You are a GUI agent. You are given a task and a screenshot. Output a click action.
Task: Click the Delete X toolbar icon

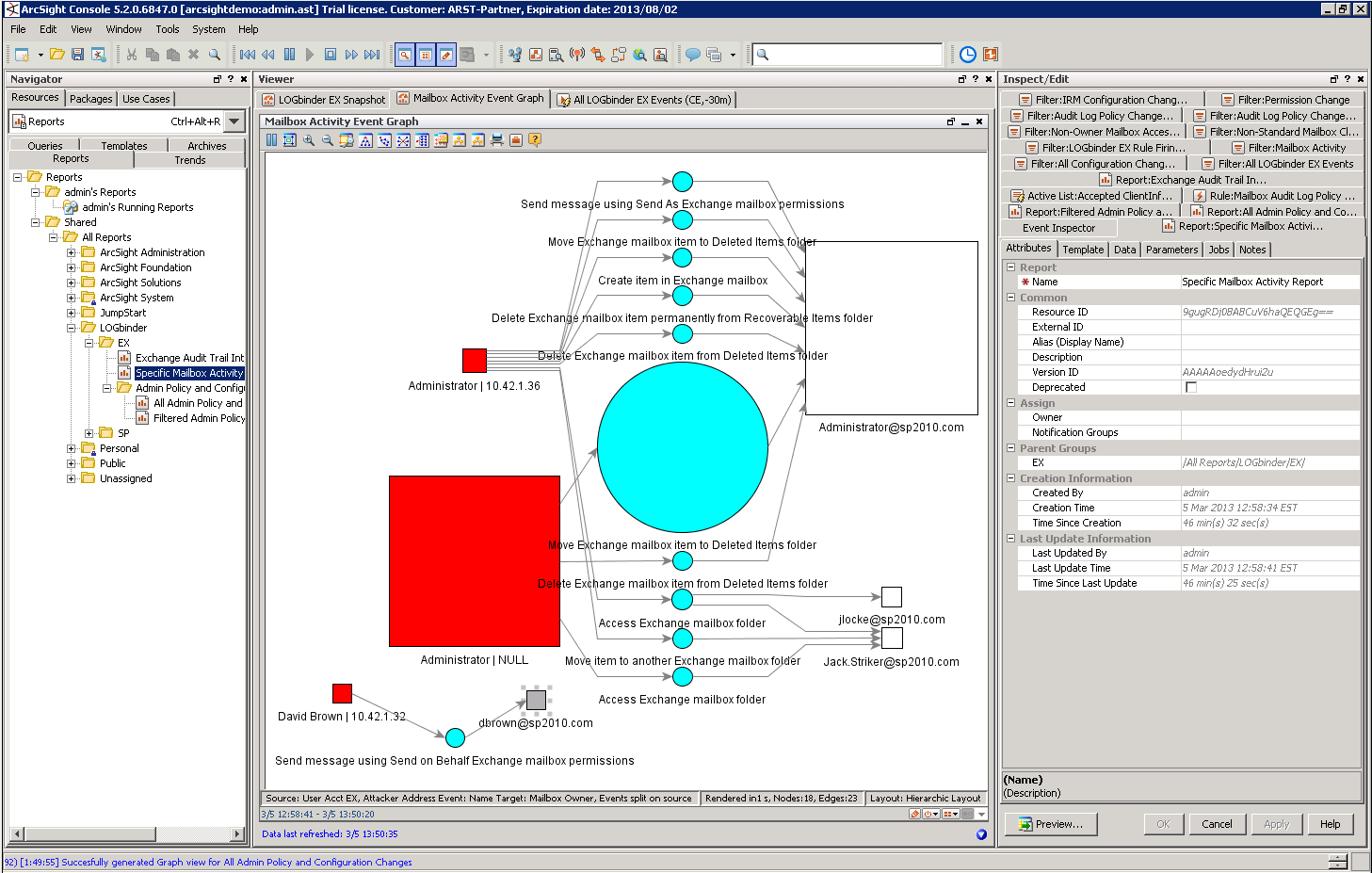[194, 55]
